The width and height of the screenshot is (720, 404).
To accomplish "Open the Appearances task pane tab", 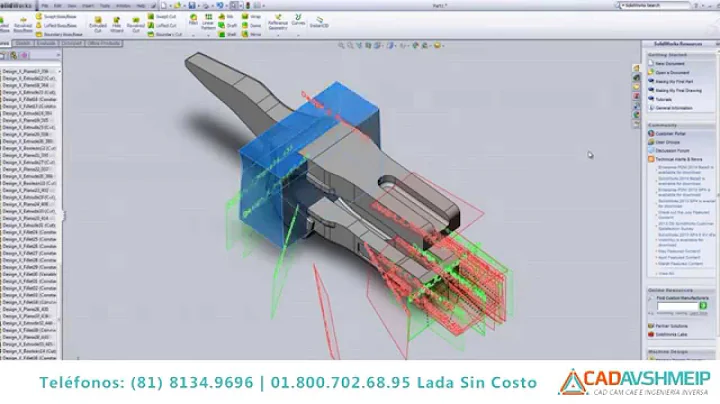I will coord(636,115).
